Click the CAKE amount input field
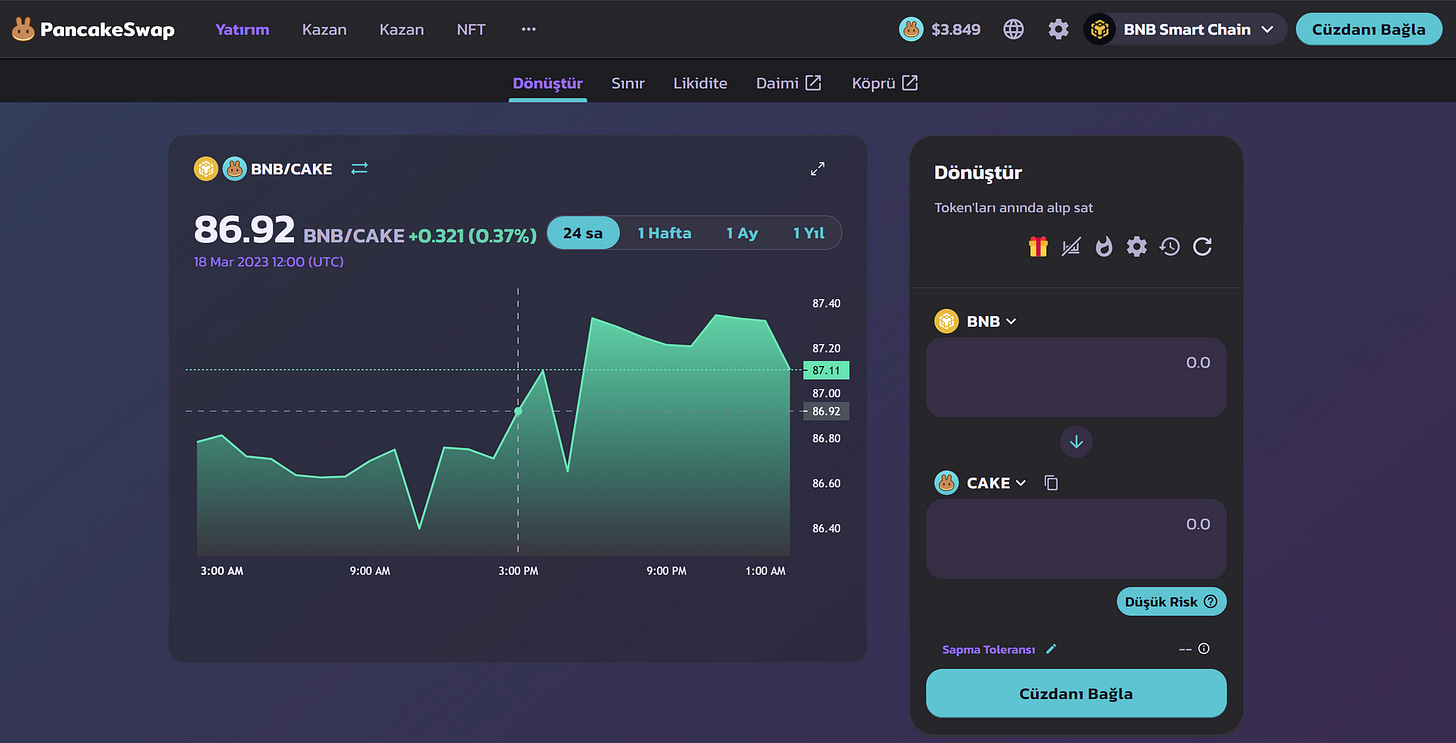 (1076, 539)
